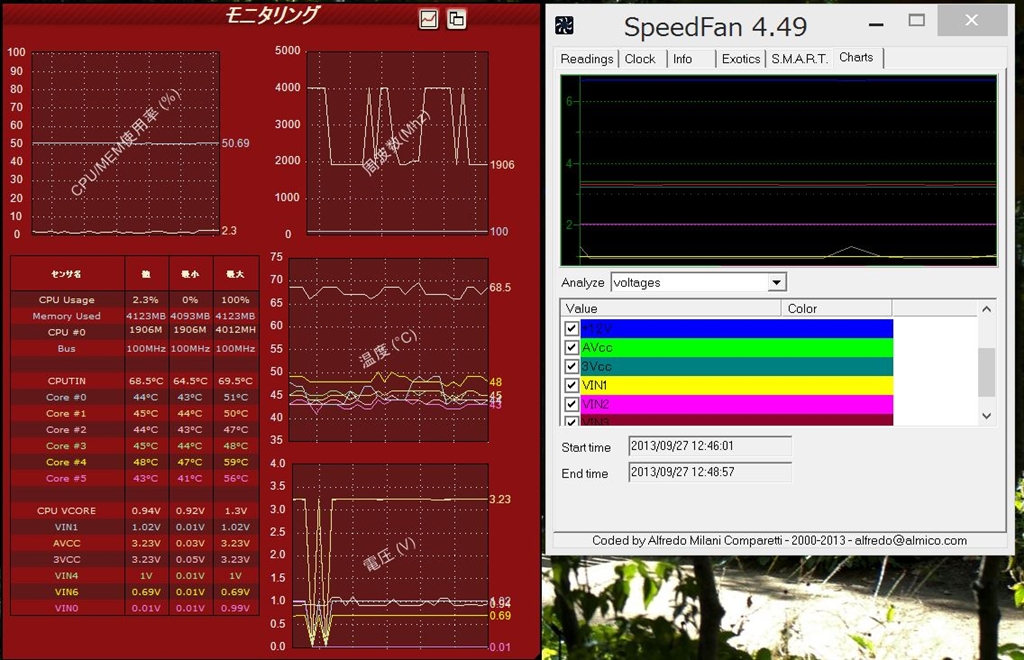Click the magenta color swatch for VIN2
Image resolution: width=1024 pixels, height=660 pixels.
pyautogui.click(x=737, y=404)
